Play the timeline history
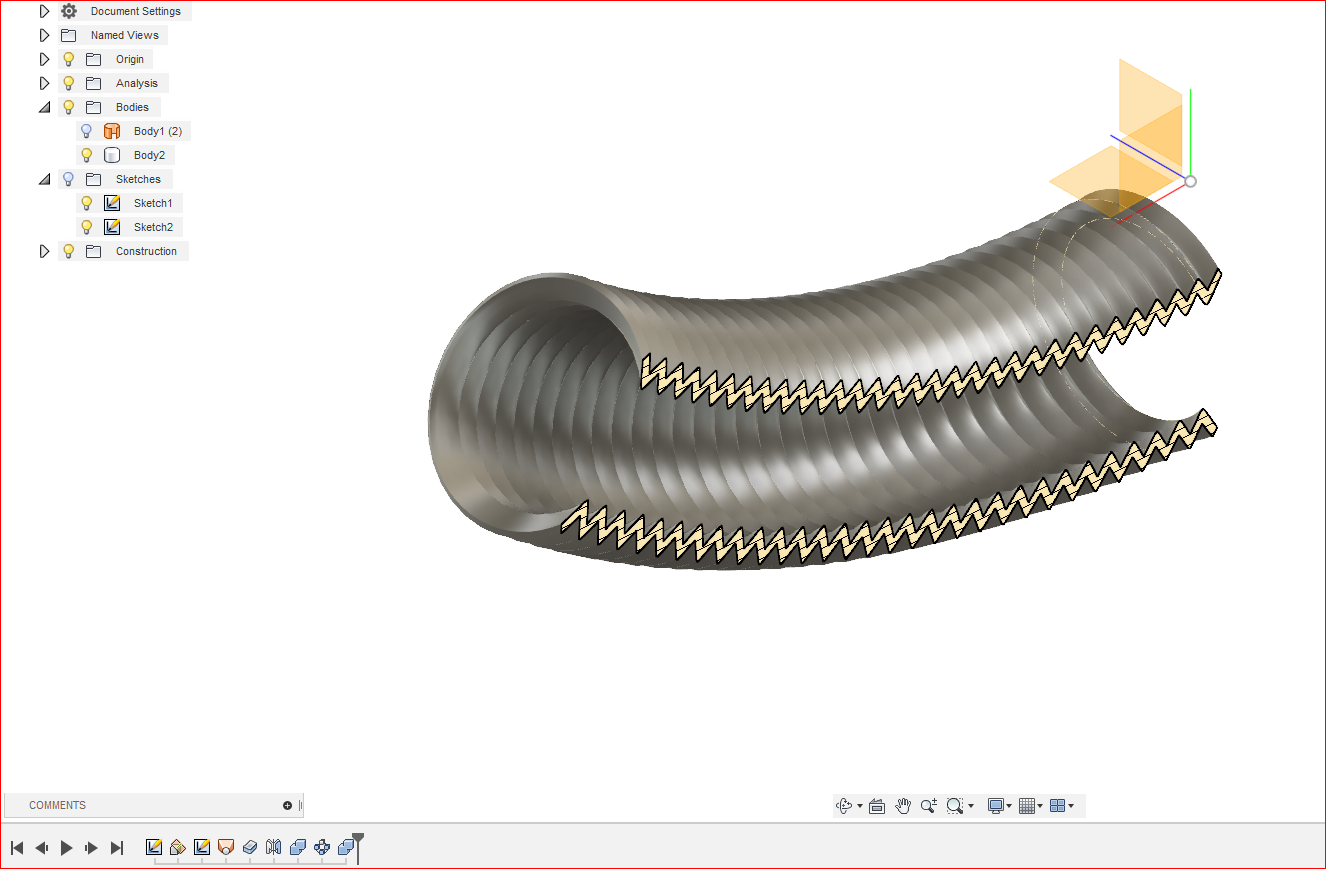 (67, 848)
